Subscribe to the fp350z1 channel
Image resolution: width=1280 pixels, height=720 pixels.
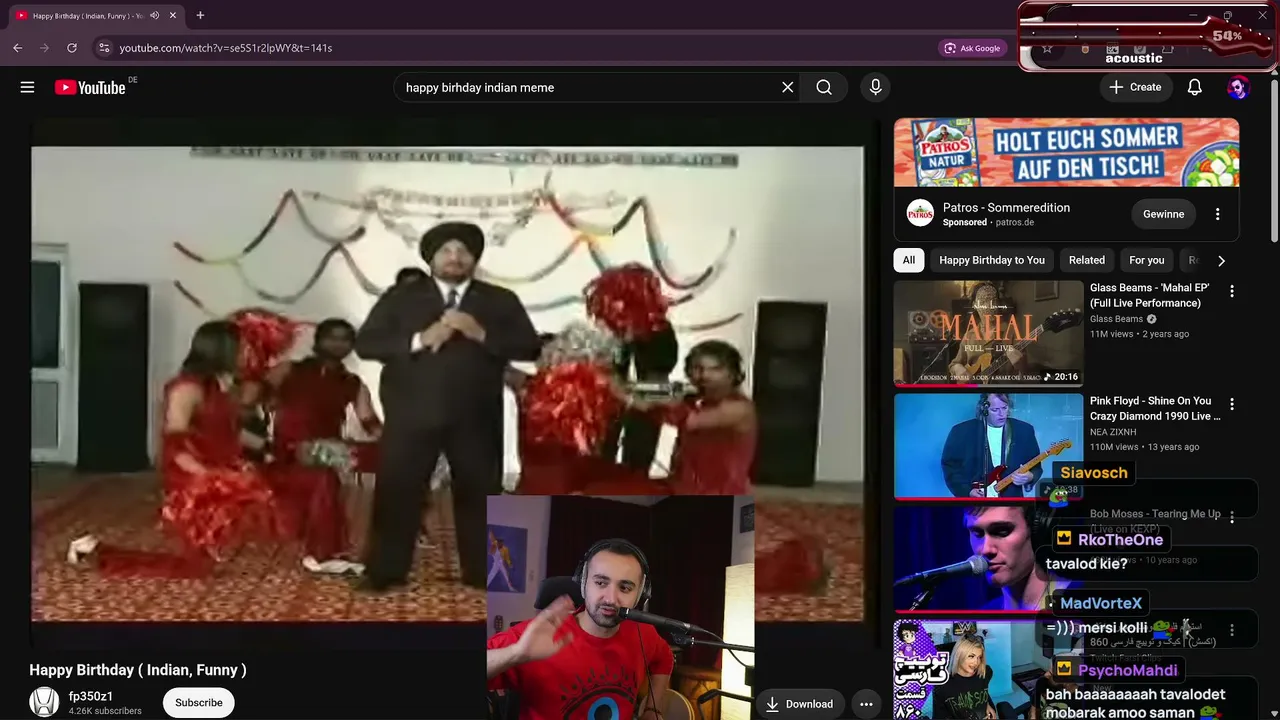coord(199,702)
